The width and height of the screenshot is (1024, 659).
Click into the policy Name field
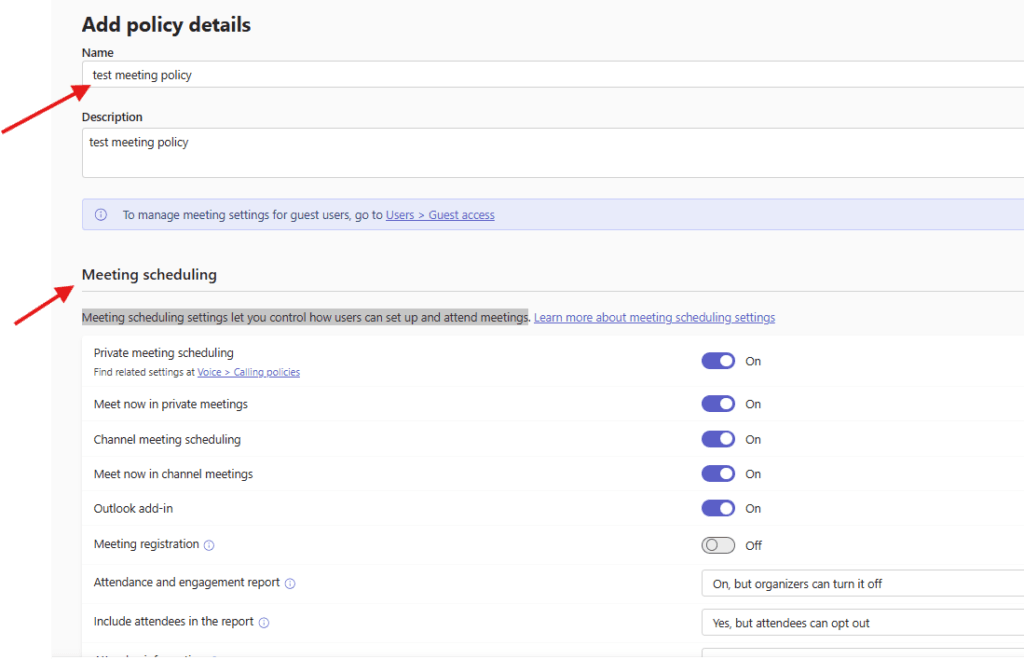point(550,75)
